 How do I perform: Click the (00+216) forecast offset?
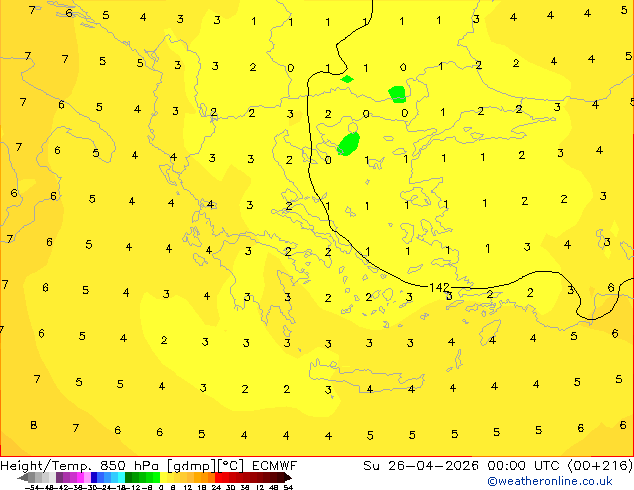(x=600, y=465)
